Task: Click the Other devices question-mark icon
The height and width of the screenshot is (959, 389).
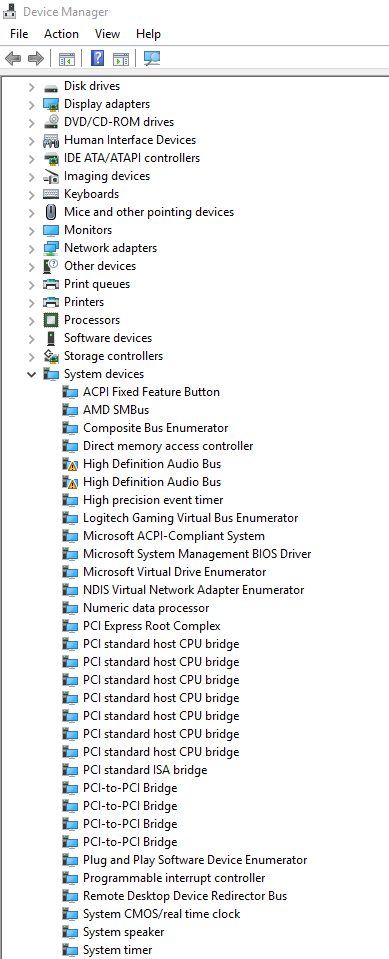Action: tap(51, 266)
